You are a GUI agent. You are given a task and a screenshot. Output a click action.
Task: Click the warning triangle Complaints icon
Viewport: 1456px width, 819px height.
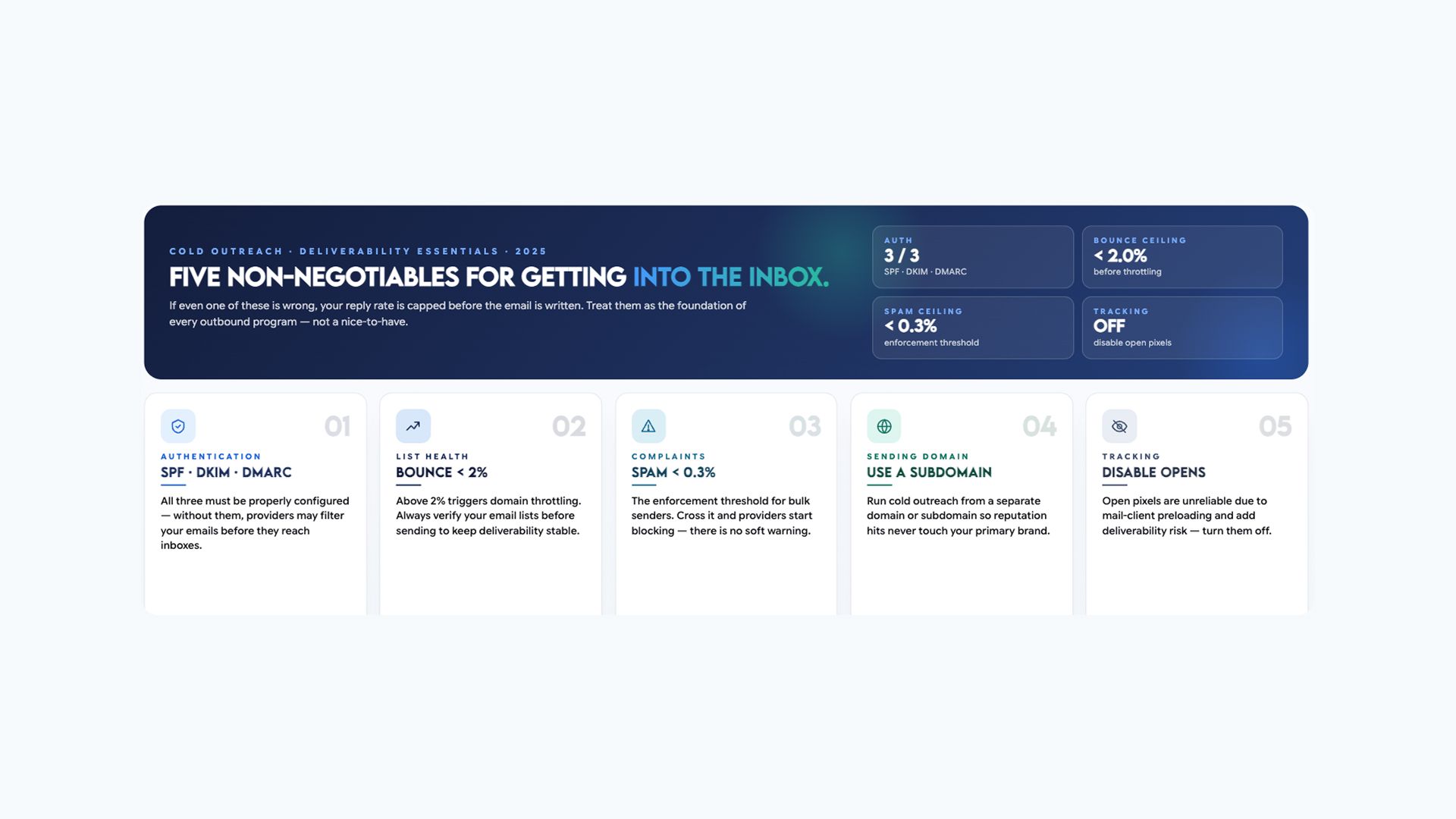click(x=648, y=426)
